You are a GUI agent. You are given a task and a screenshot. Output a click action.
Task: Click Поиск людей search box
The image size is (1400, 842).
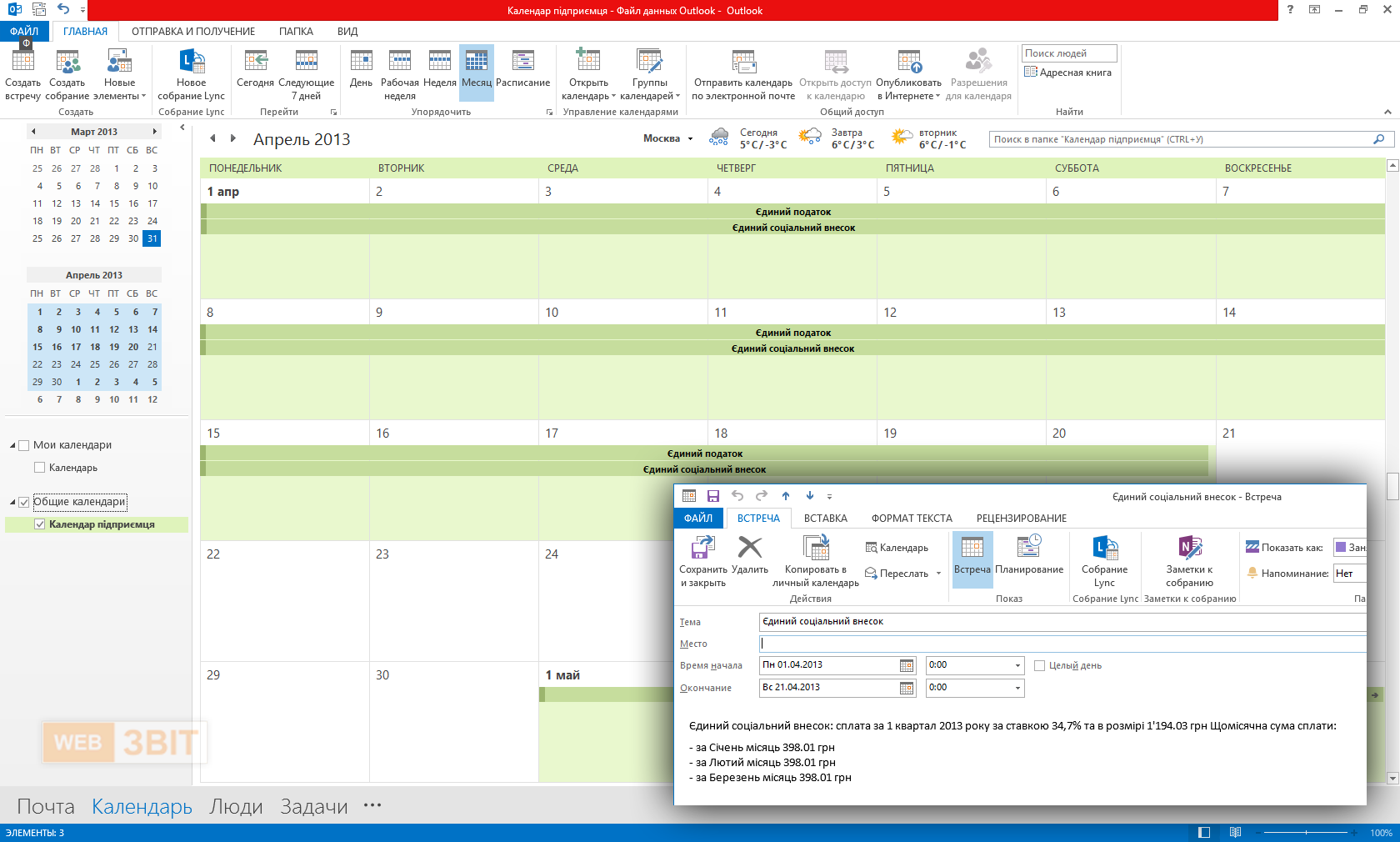[1069, 53]
